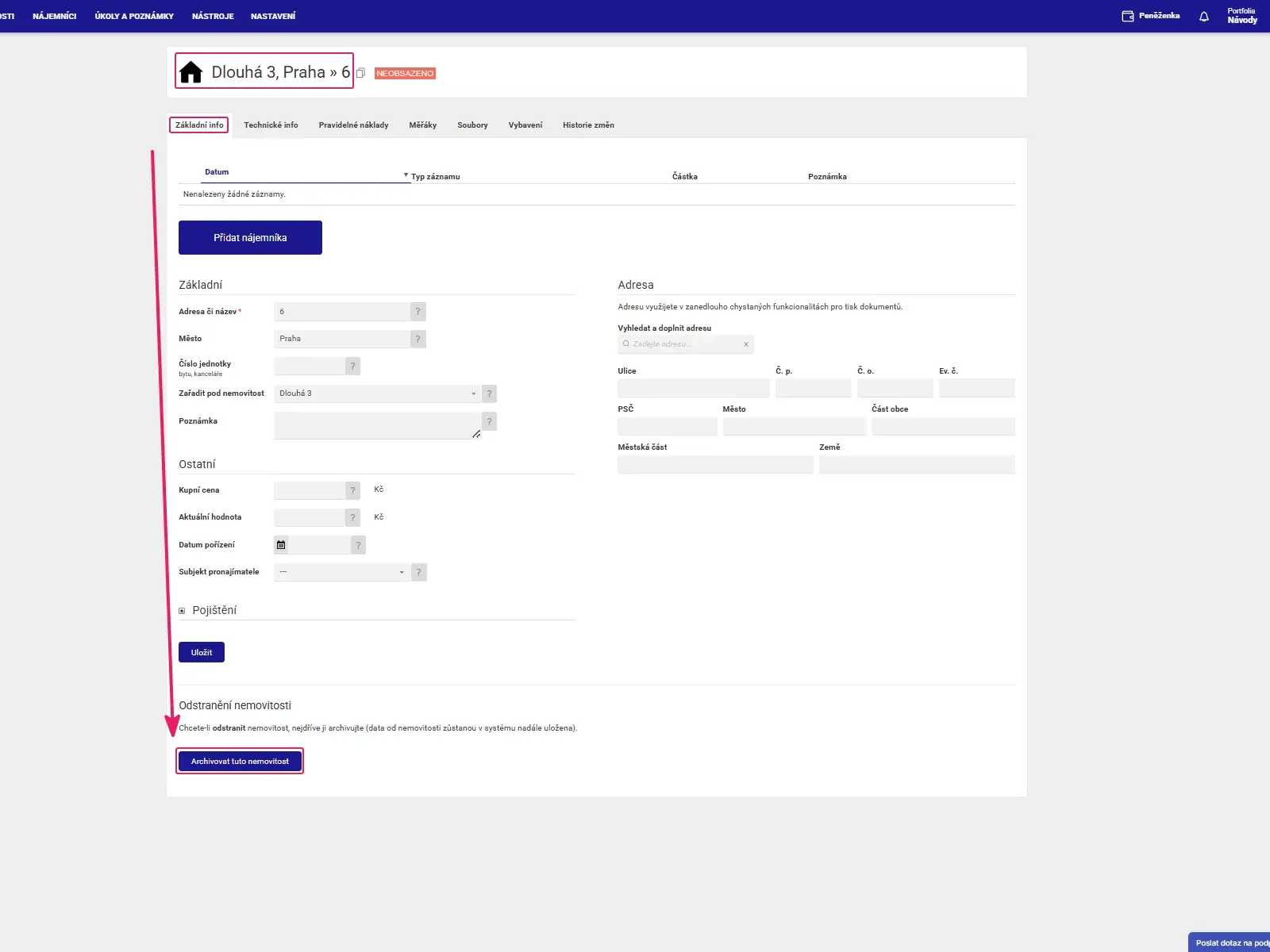Click the Poznámka column header
Screen dimensions: 1270x952
click(827, 177)
